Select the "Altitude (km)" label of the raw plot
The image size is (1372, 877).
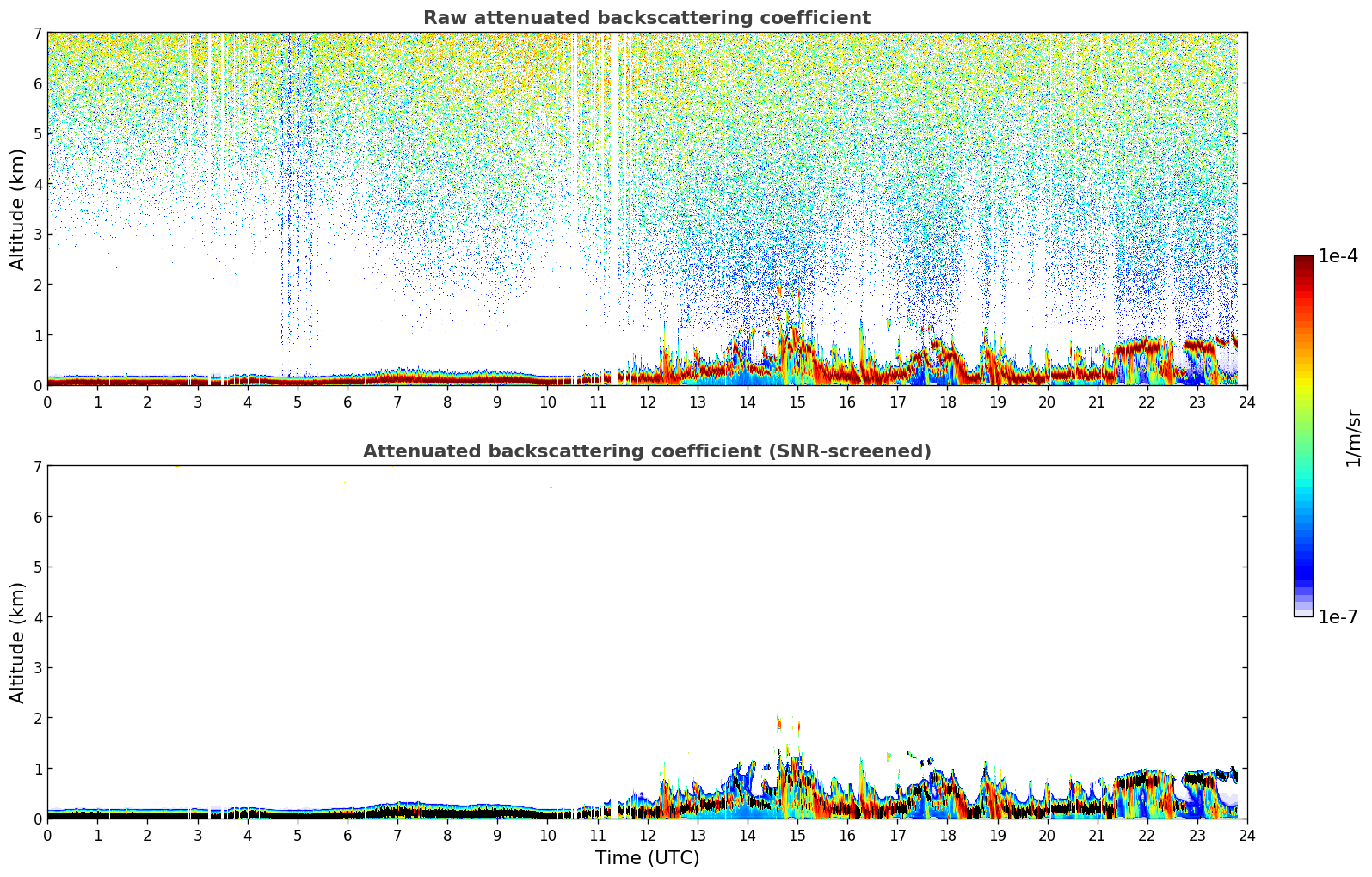[x=18, y=209]
